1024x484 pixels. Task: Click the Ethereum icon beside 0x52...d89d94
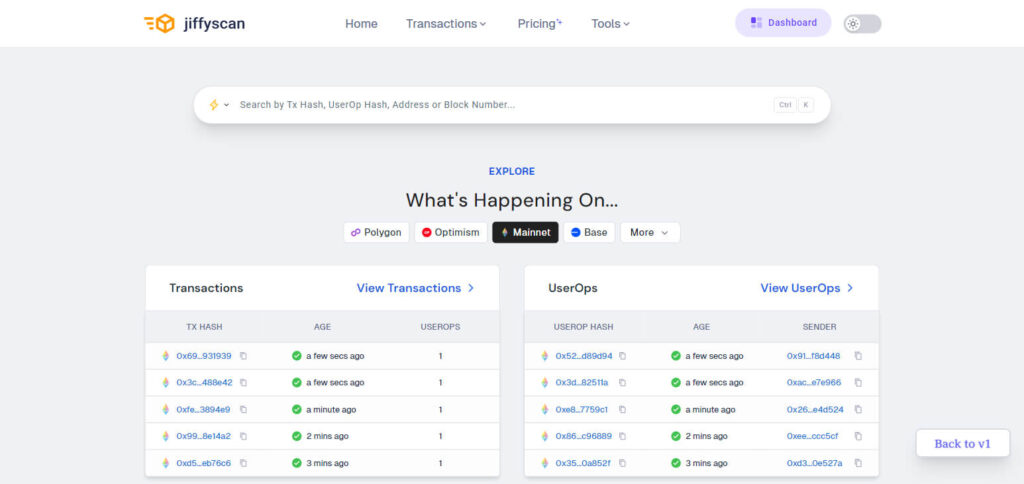pyautogui.click(x=545, y=356)
